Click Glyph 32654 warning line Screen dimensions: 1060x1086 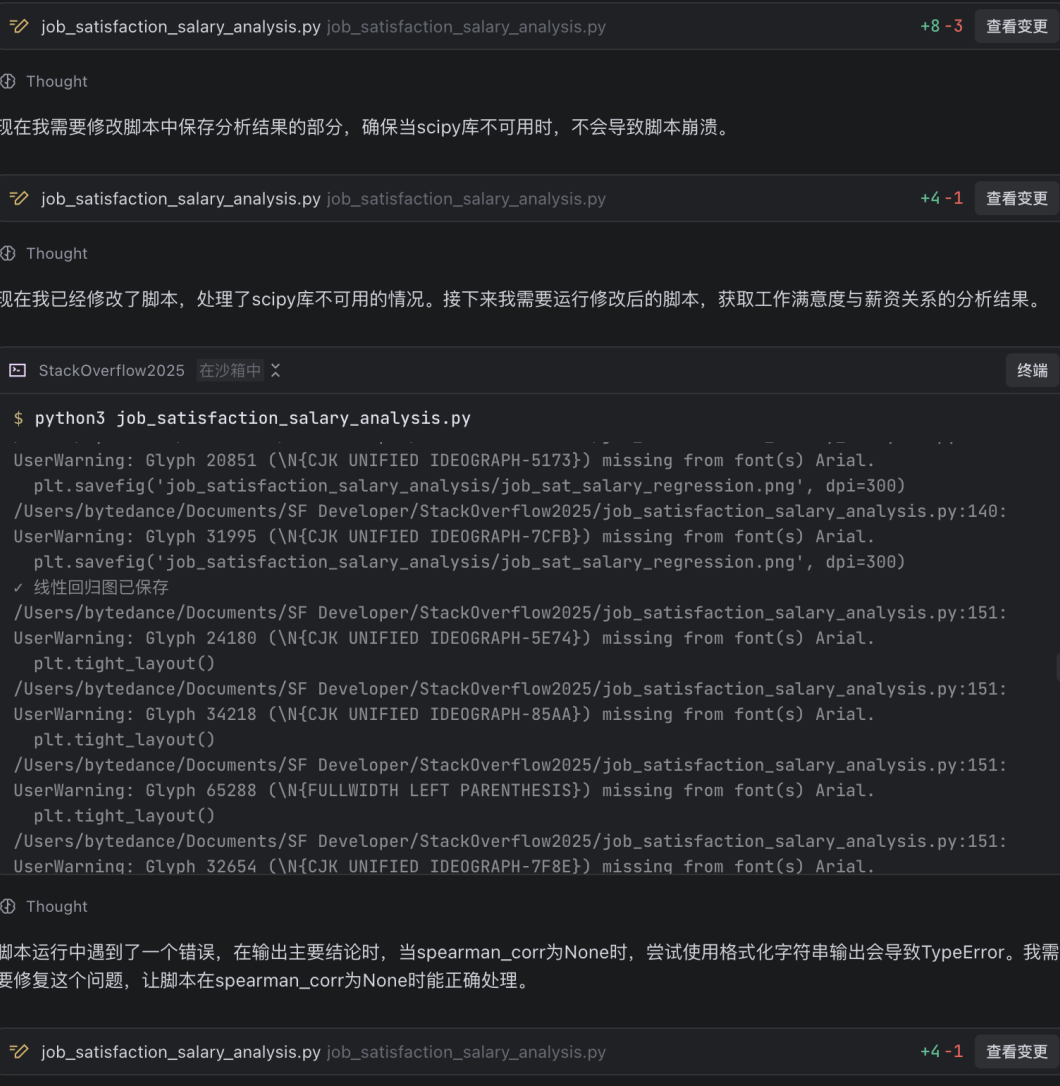point(444,866)
